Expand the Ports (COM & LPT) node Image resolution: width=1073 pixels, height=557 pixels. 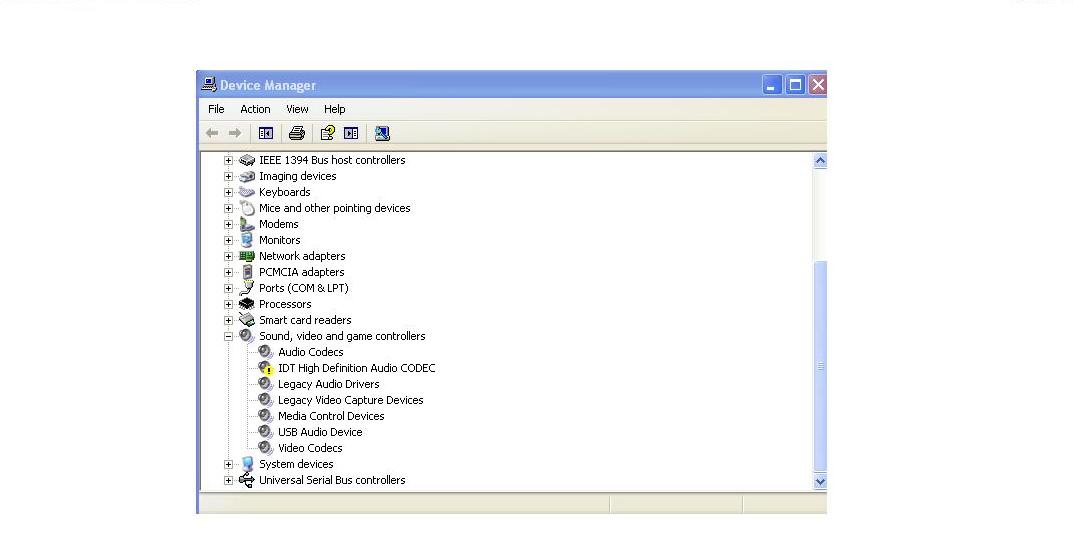pyautogui.click(x=229, y=288)
